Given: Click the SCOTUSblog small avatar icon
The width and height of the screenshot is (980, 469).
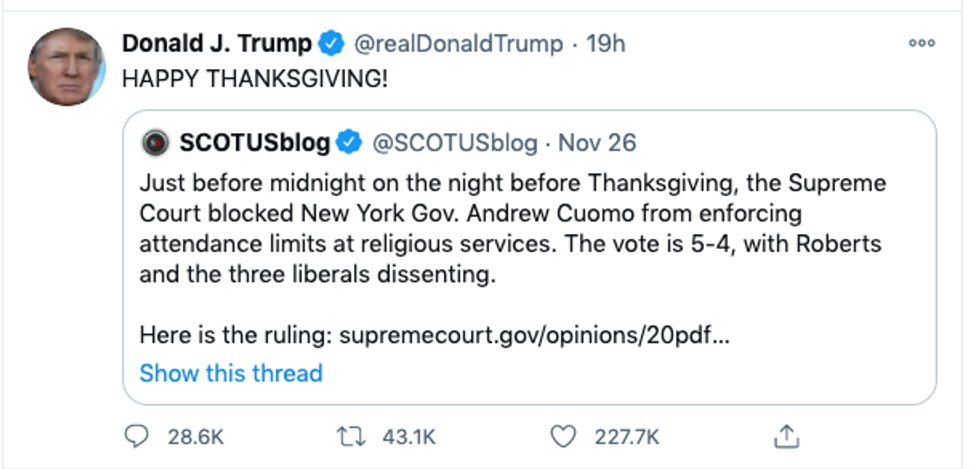Looking at the screenshot, I should tap(154, 142).
